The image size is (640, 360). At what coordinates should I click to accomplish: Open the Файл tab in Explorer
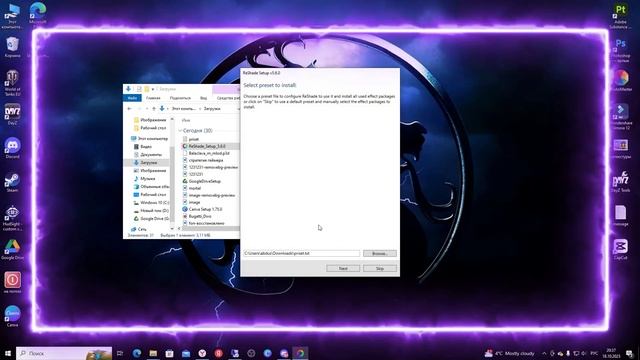point(132,98)
